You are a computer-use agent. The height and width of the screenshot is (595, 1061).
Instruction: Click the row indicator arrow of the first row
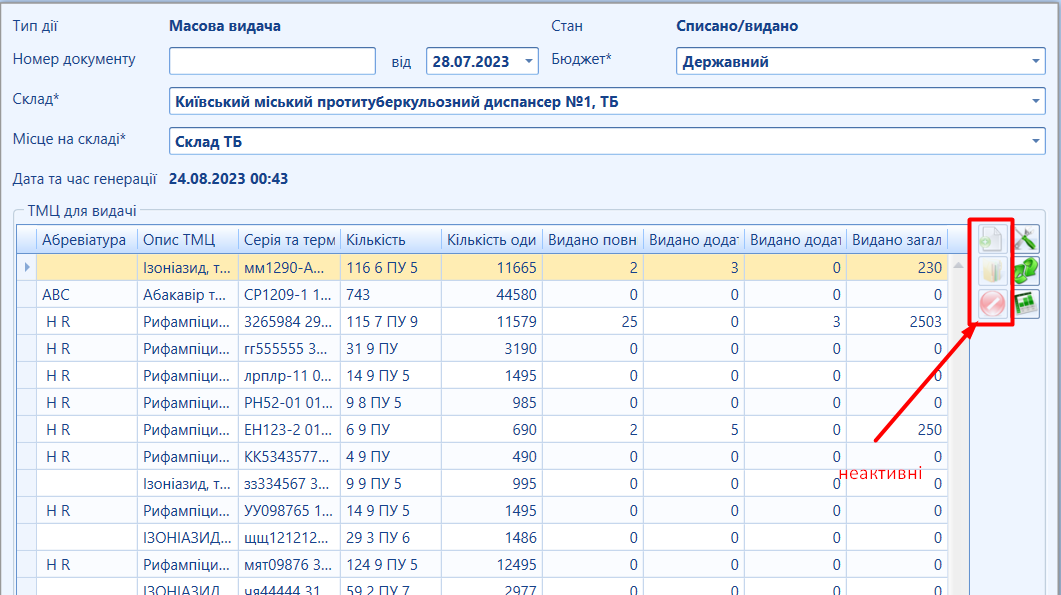coord(27,267)
